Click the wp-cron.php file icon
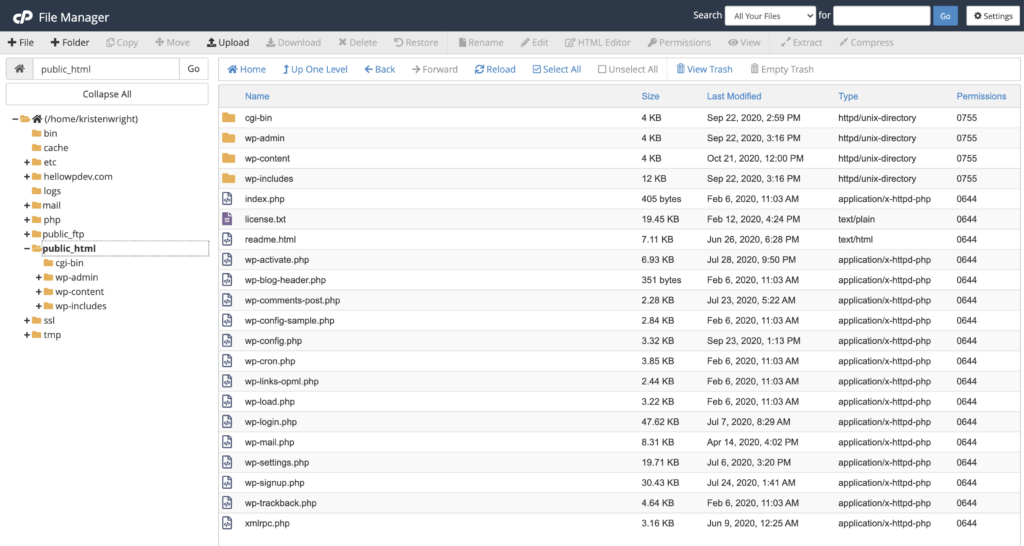The image size is (1024, 546). [227, 361]
